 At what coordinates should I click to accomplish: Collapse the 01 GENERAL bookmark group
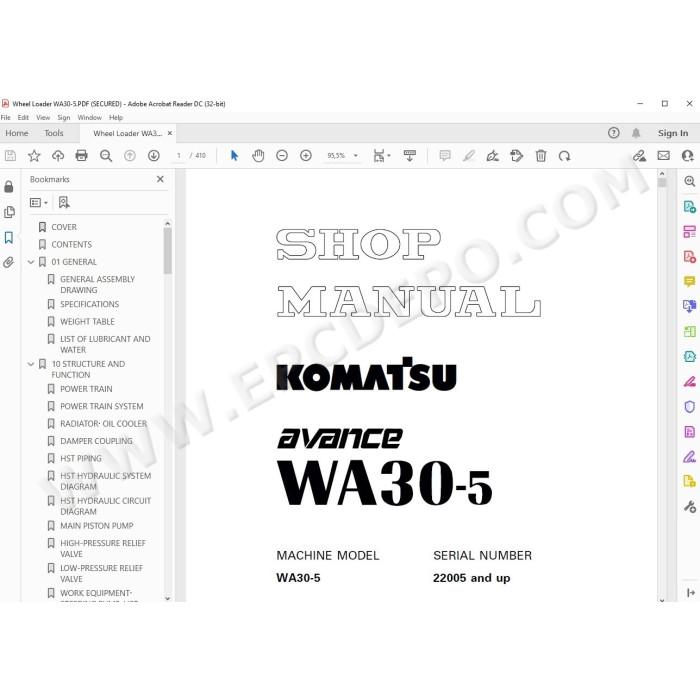[x=31, y=262]
